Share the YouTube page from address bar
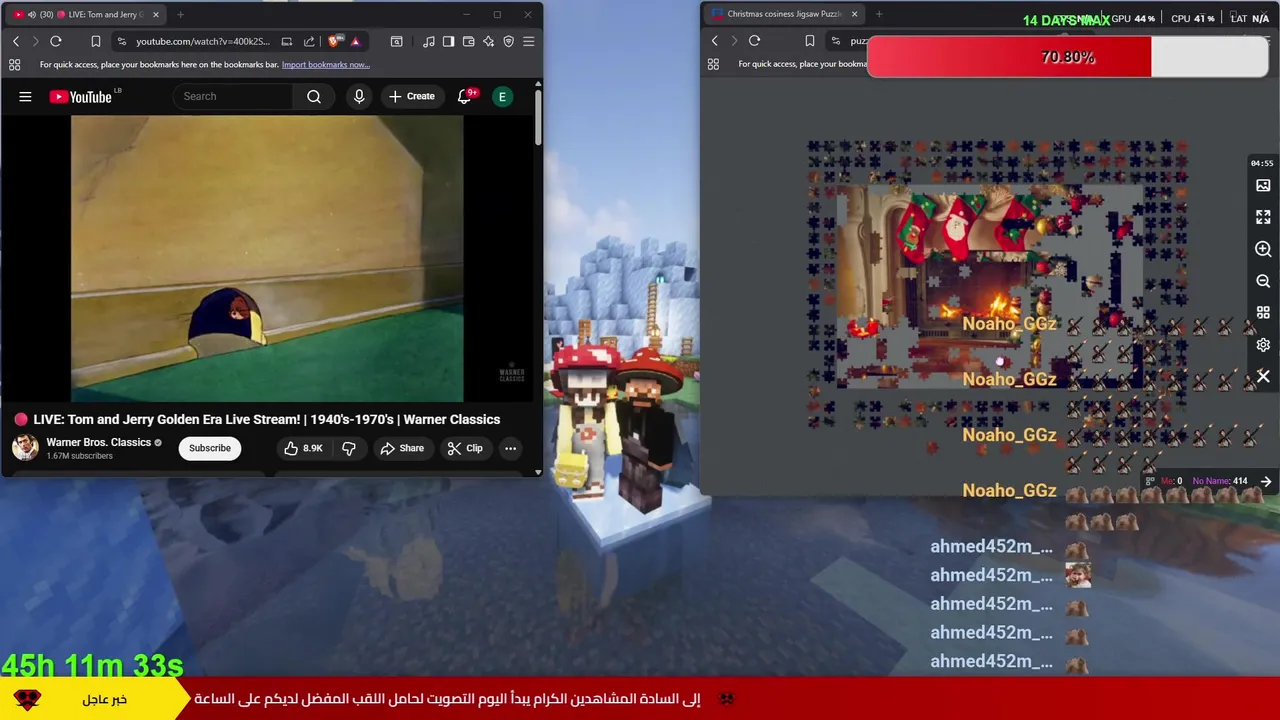 coord(309,41)
